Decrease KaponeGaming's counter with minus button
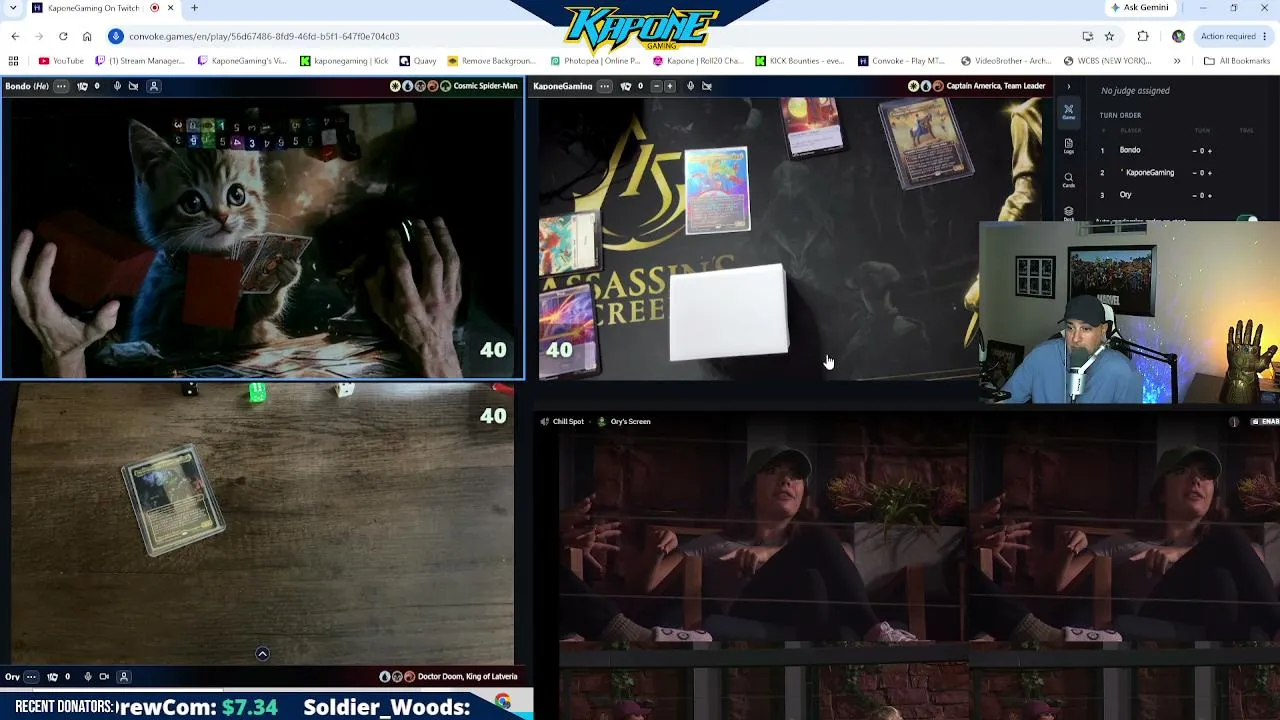Viewport: 1280px width, 720px height. tap(656, 86)
